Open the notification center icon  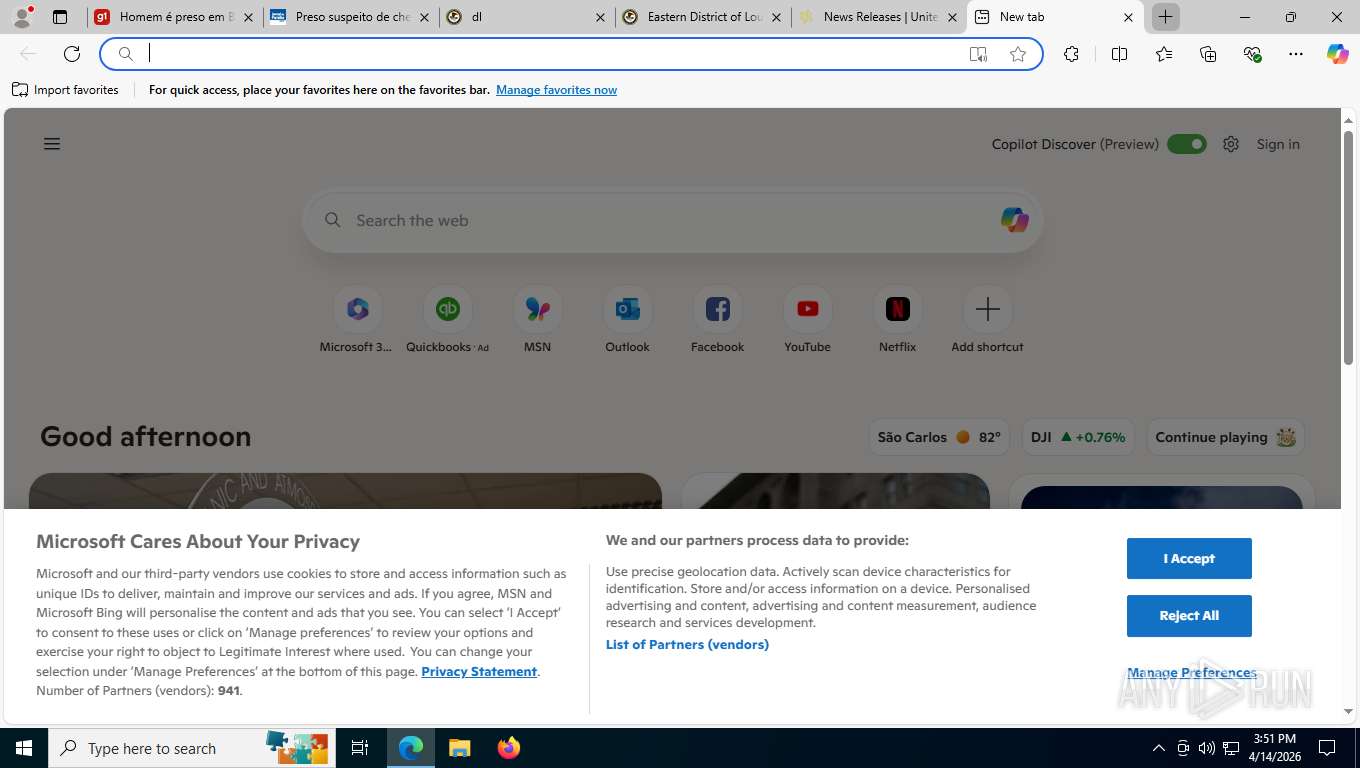pyautogui.click(x=1327, y=748)
